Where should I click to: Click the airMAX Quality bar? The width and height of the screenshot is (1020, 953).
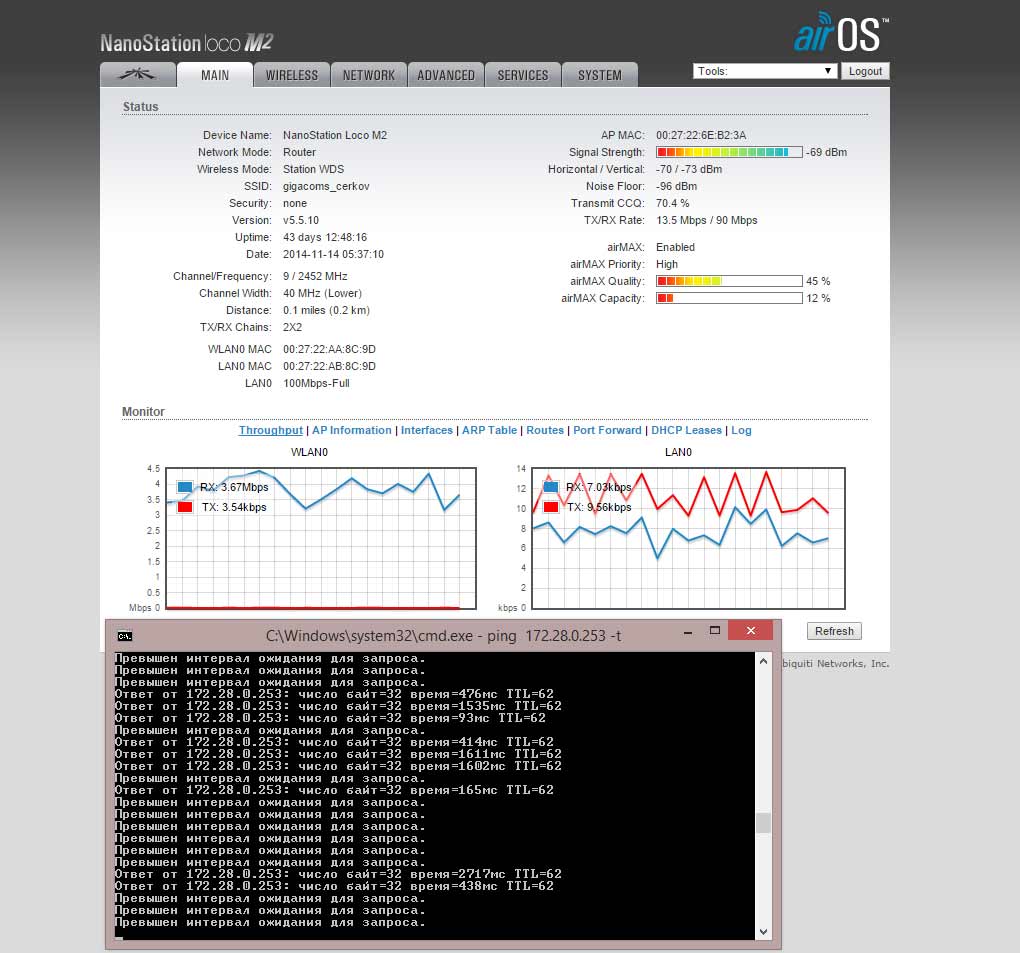point(729,281)
